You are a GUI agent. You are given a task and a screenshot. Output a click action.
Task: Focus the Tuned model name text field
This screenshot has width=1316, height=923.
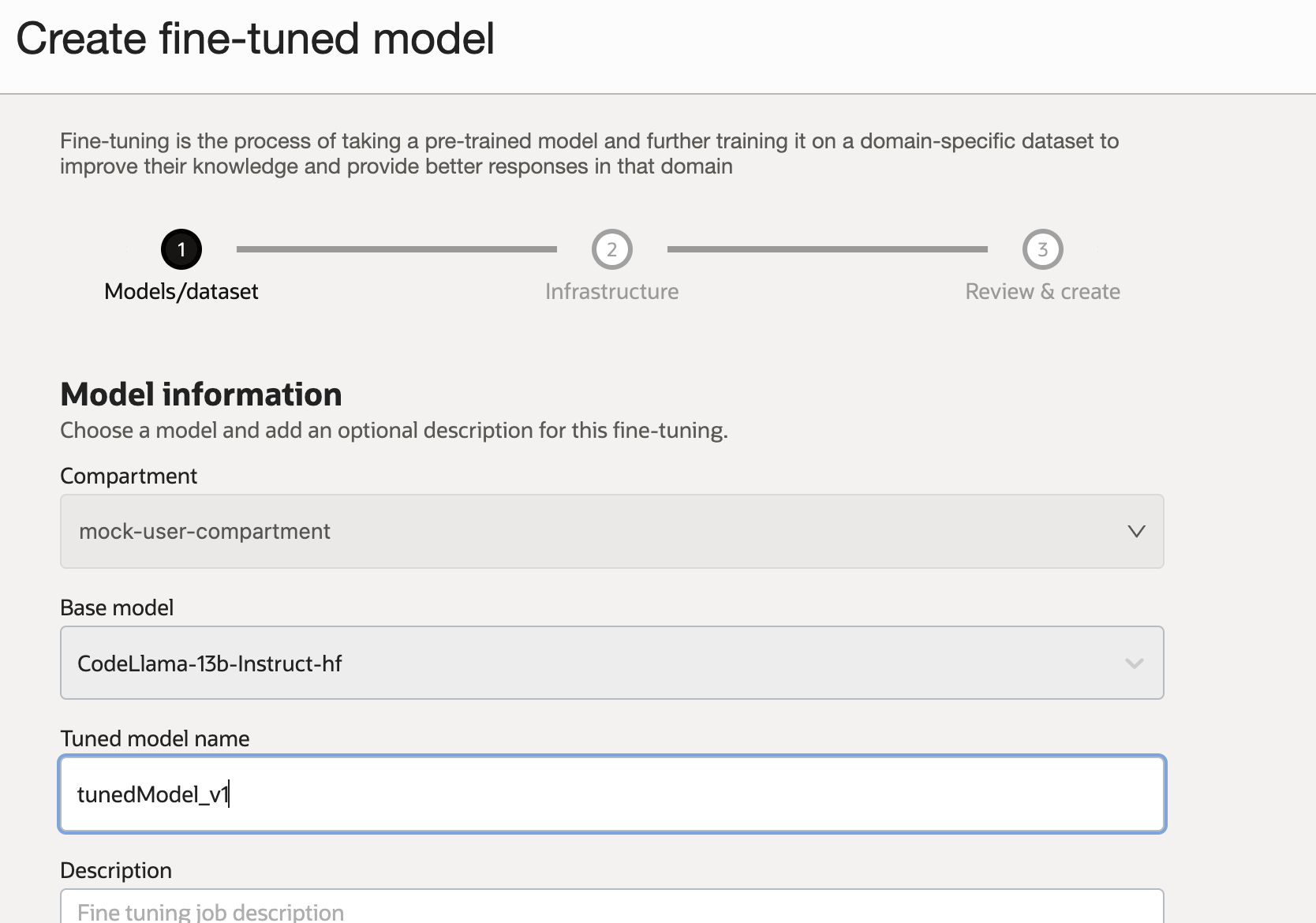coord(612,794)
